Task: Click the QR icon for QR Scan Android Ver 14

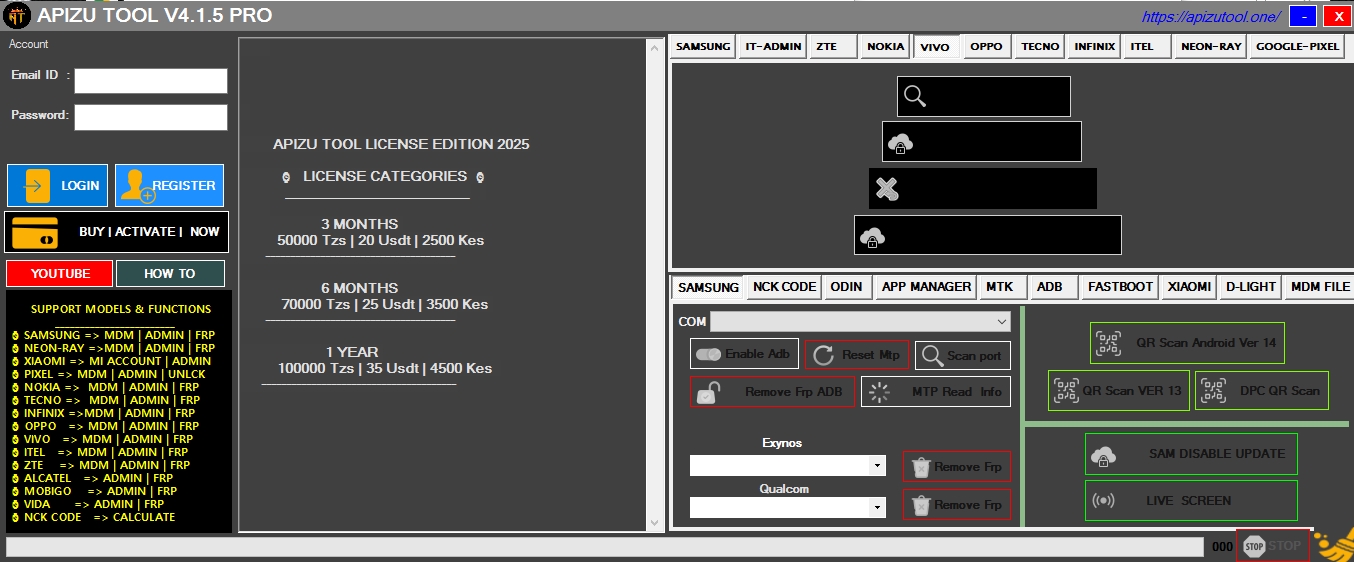Action: 1108,343
